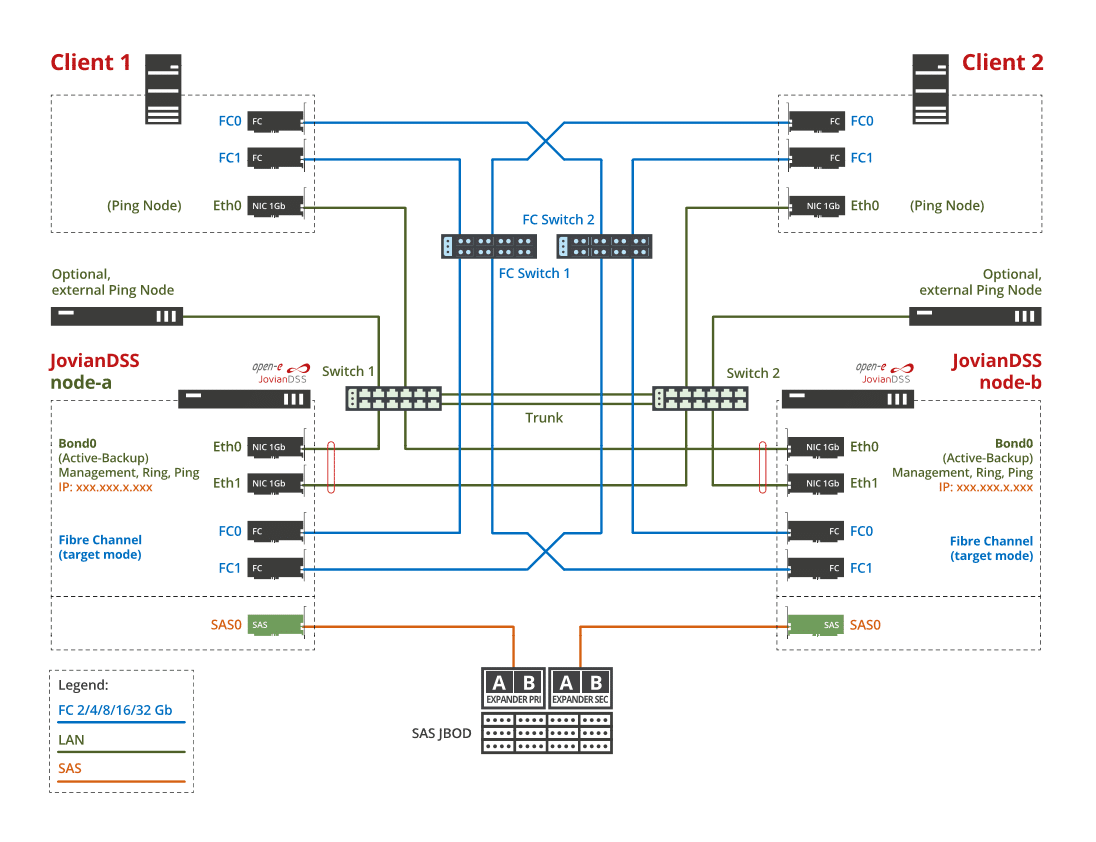Image resolution: width=1096 pixels, height=842 pixels.
Task: Click the Switch 1 LAN switch icon
Action: (394, 399)
